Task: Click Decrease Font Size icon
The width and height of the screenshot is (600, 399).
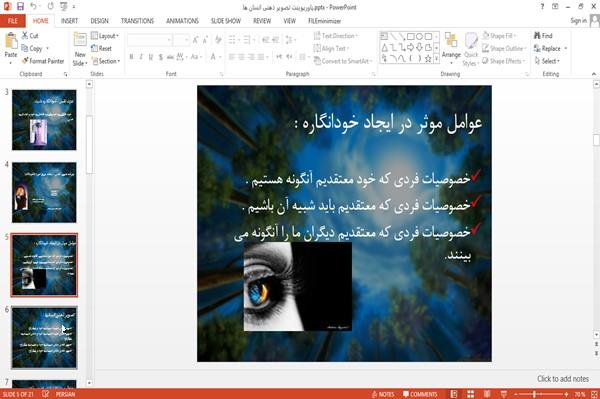Action: click(205, 40)
